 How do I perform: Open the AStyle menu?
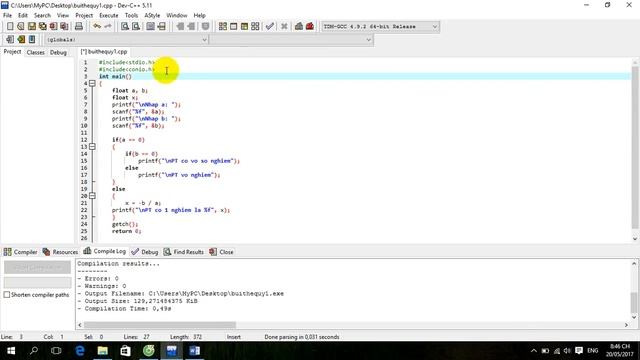[x=152, y=16]
